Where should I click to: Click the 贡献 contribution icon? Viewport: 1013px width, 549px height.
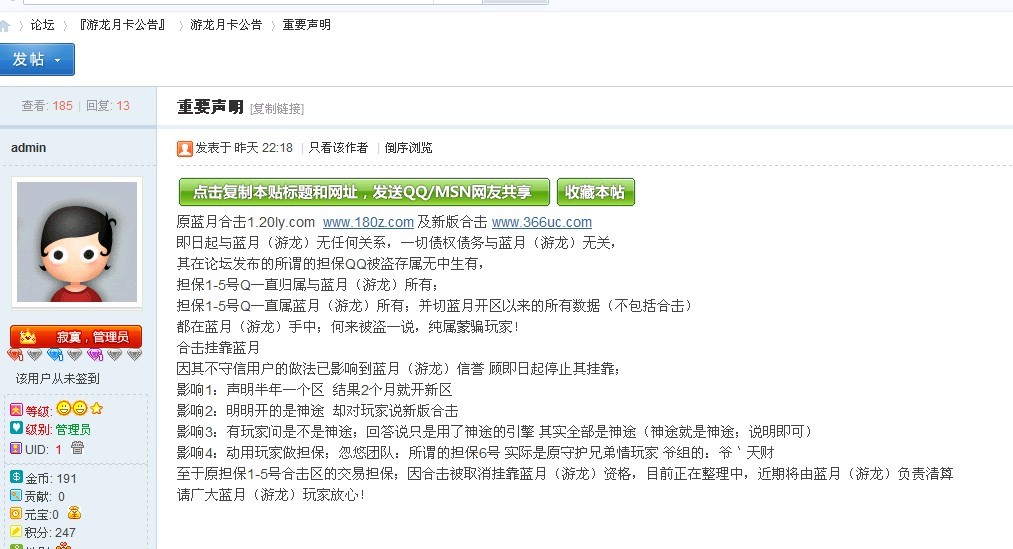pyautogui.click(x=16, y=496)
